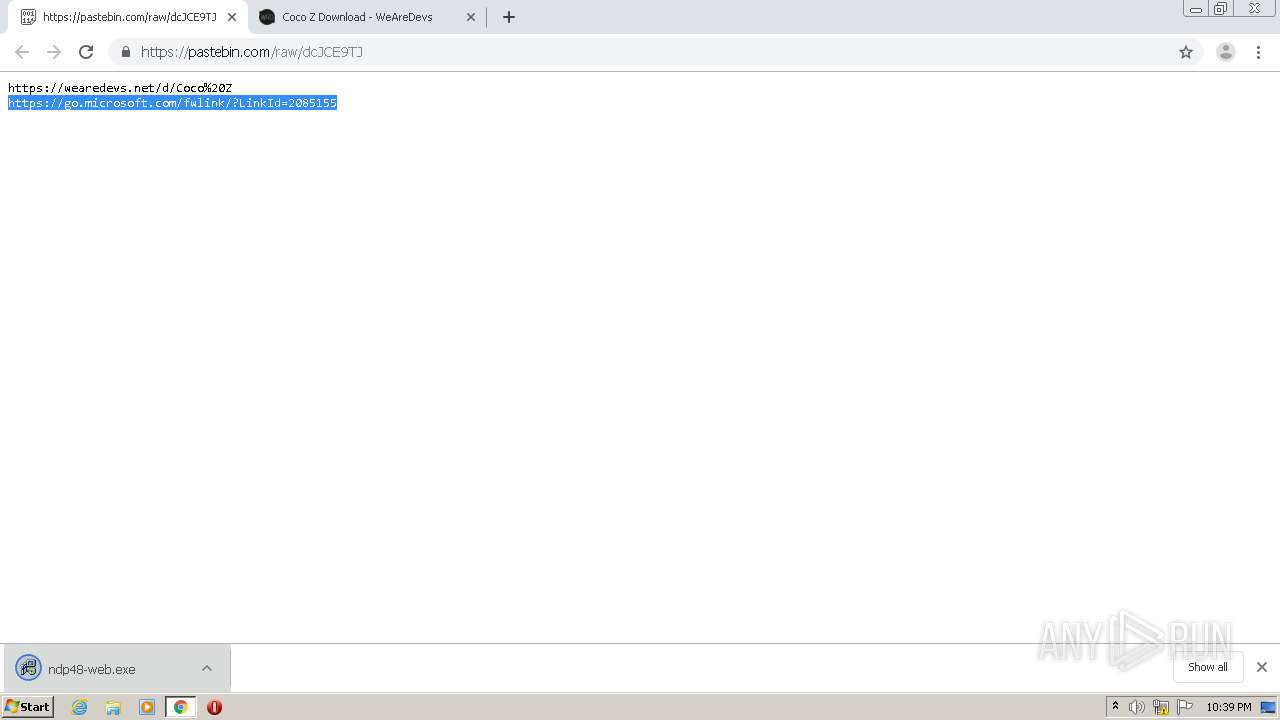
Task: Open Windows Media Player from taskbar
Action: tap(147, 707)
